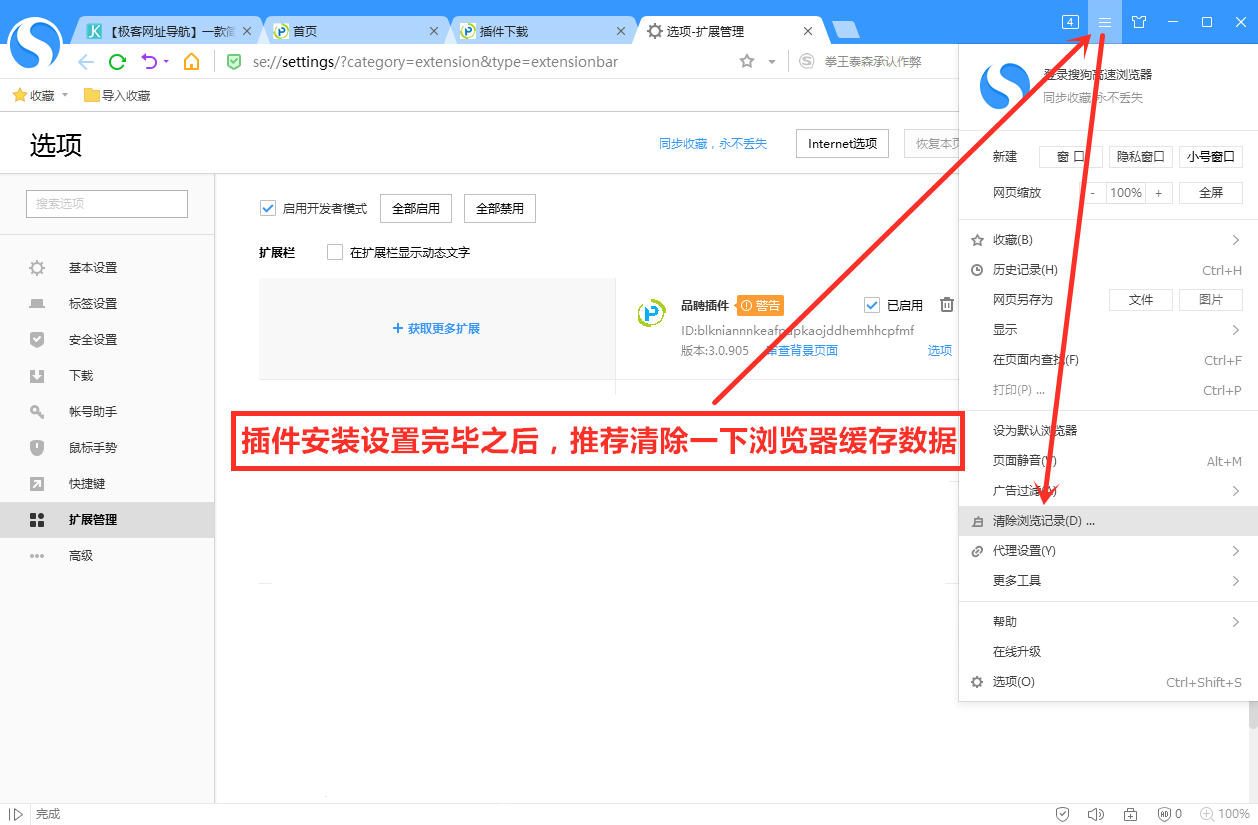Screen dimensions: 1258x825
Task: Increase page zoom with the + stepper
Action: coord(1159,192)
